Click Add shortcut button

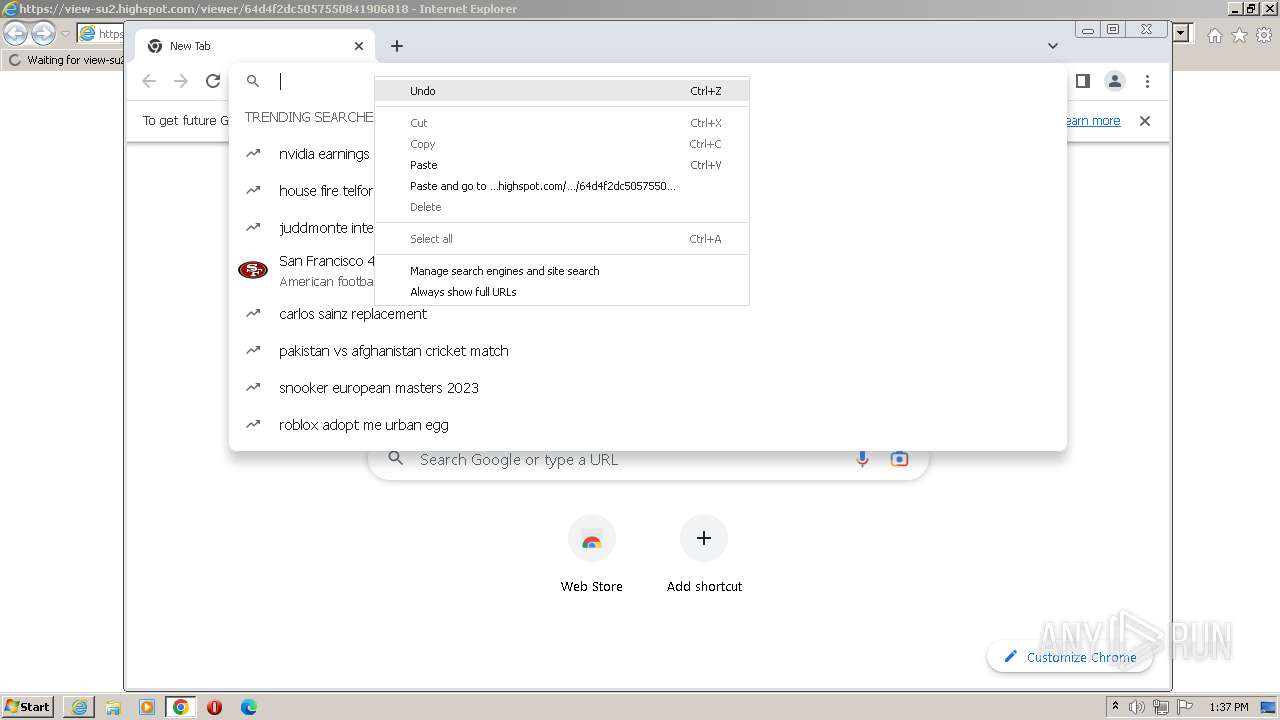point(704,555)
